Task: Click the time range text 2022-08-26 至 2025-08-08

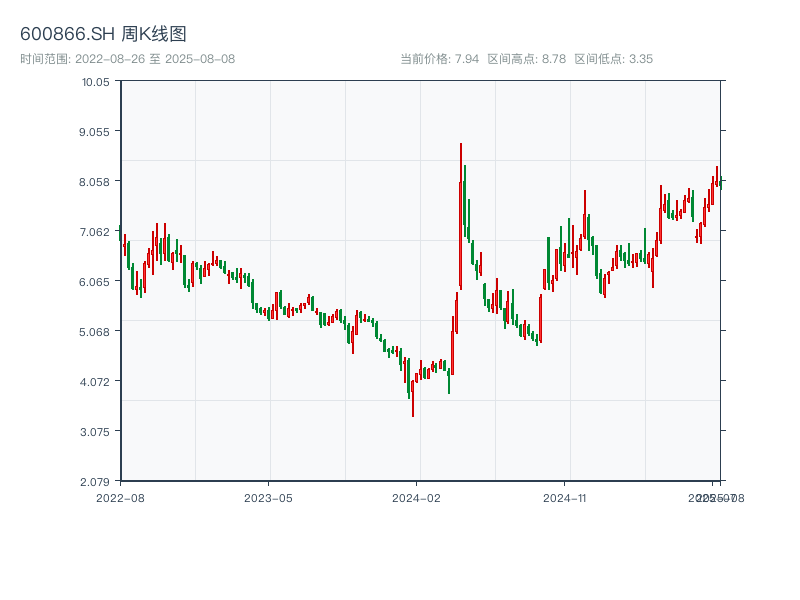Action: coord(128,59)
